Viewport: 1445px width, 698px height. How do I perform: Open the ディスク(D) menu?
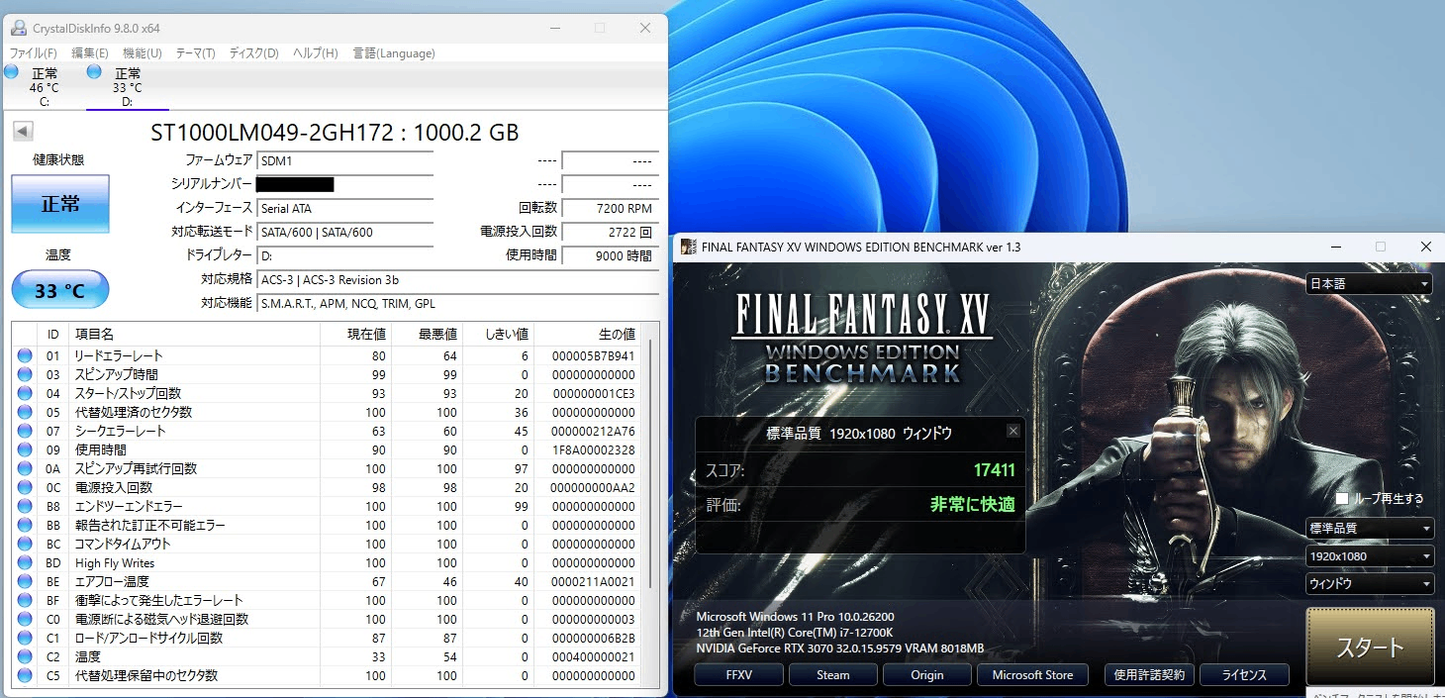click(x=254, y=53)
